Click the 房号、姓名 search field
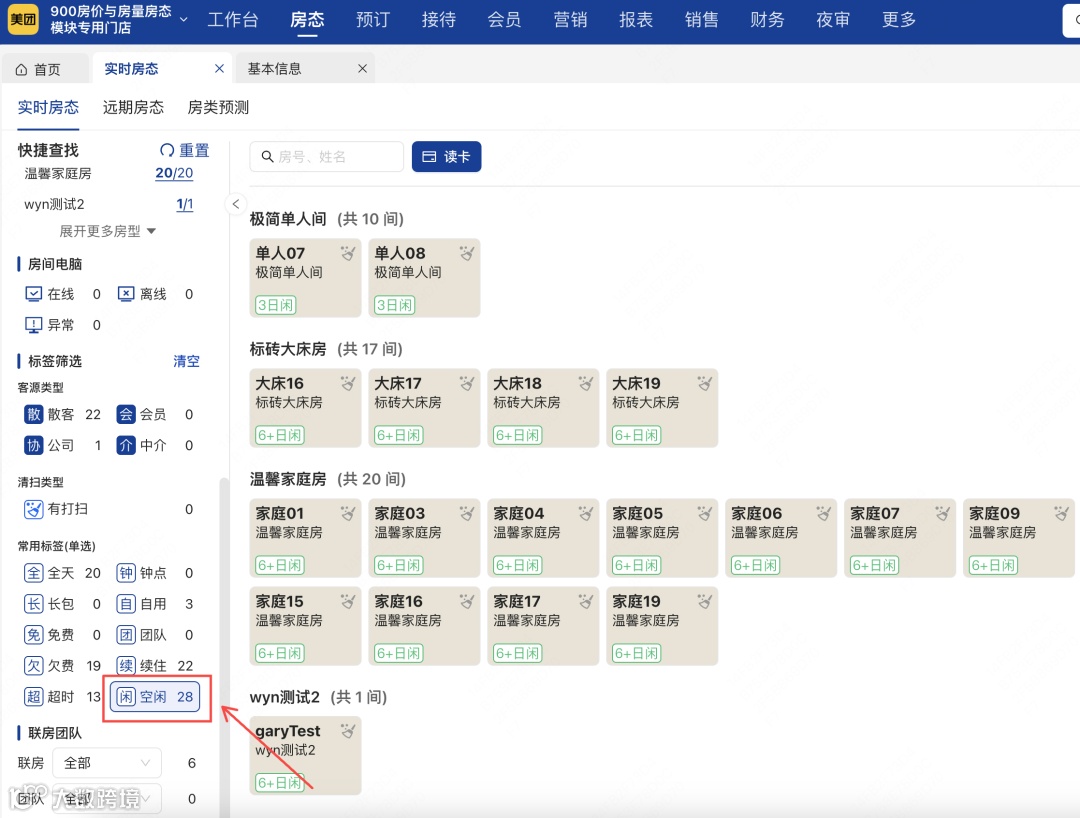This screenshot has width=1080, height=818. tap(326, 156)
